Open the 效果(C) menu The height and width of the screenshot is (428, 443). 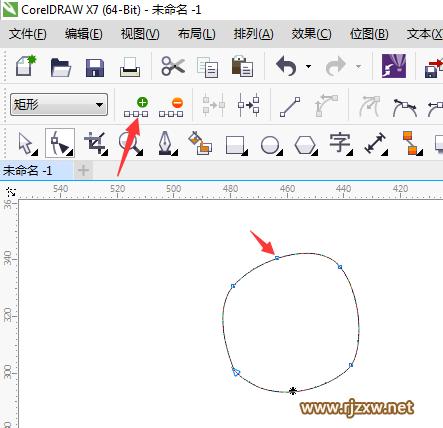[311, 34]
